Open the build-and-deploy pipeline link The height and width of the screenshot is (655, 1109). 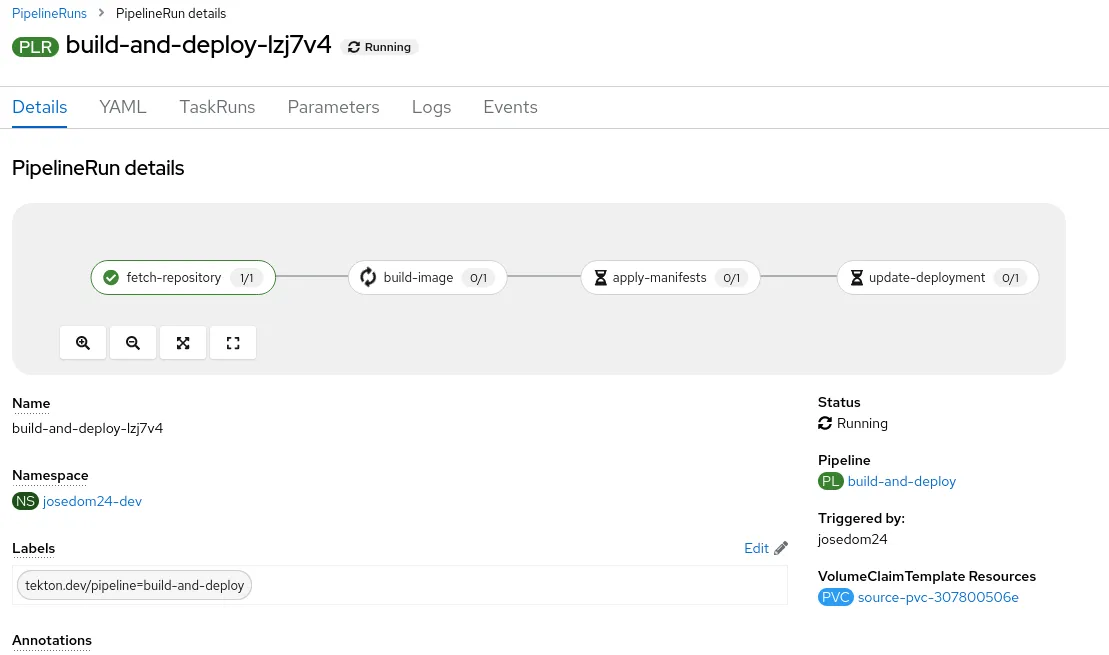click(x=901, y=481)
